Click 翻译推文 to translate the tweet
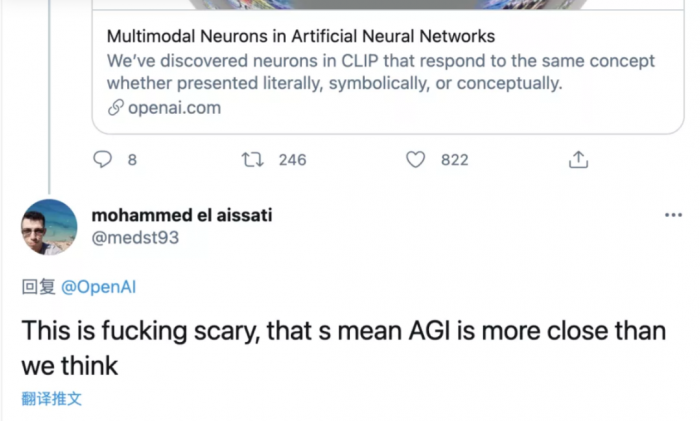Screen dimensions: 700x421 [x=52, y=398]
